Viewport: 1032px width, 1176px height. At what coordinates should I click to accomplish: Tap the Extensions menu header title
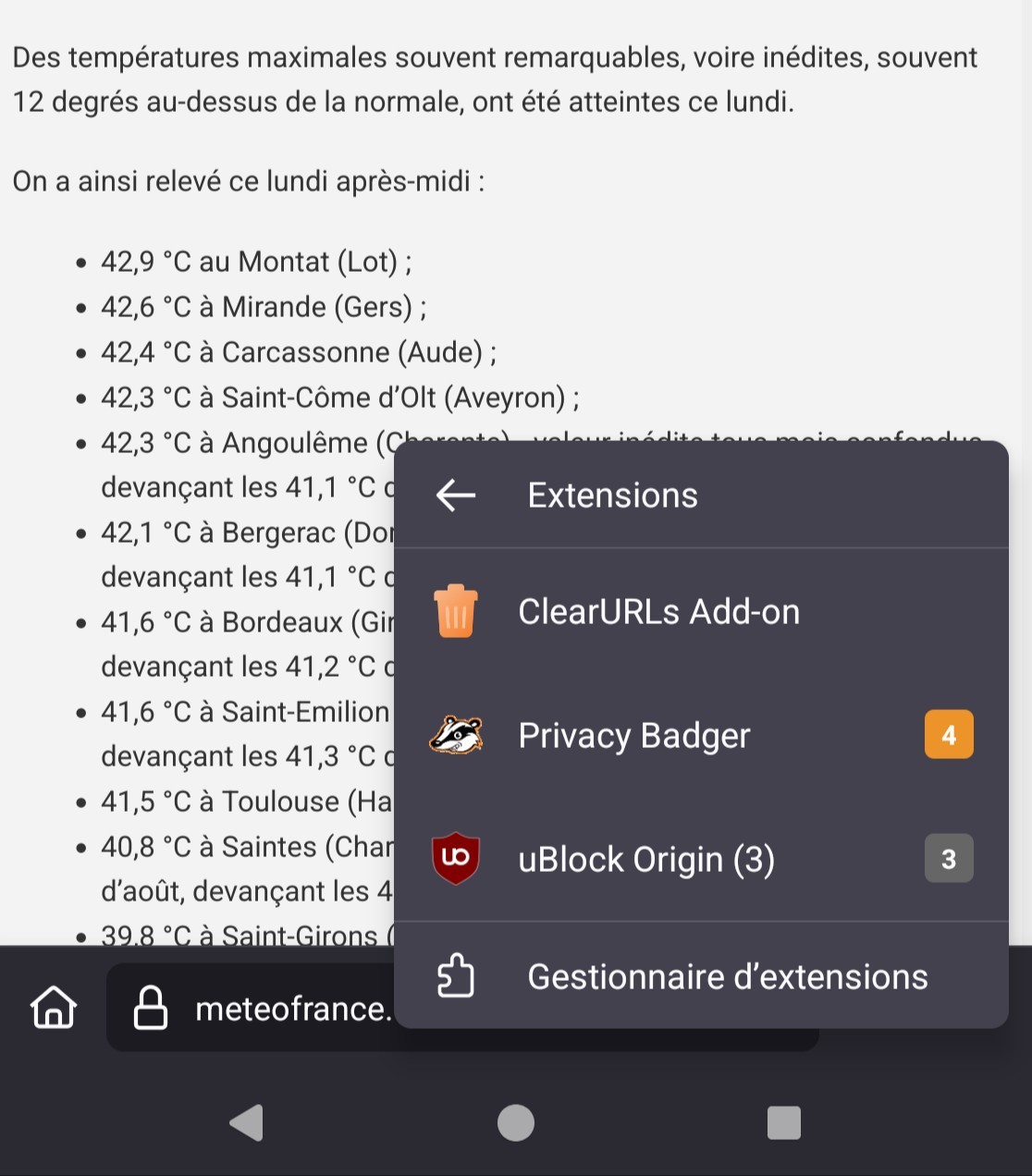click(x=612, y=496)
